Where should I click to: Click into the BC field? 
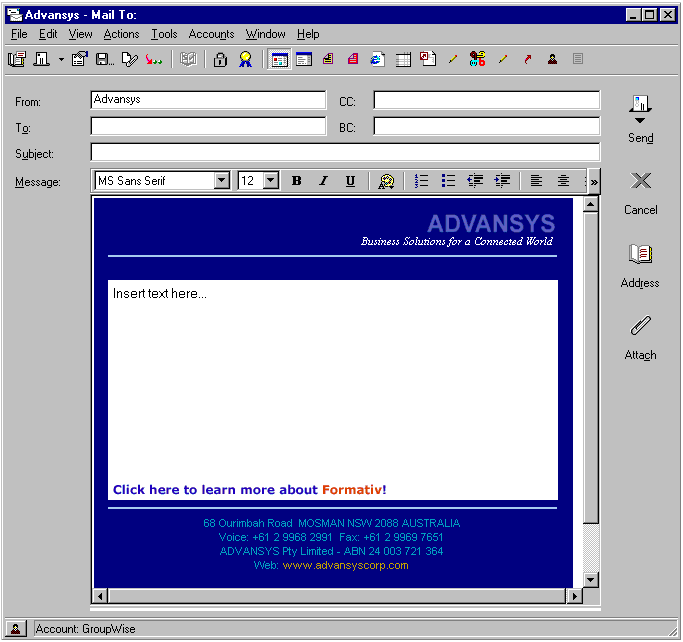point(487,126)
